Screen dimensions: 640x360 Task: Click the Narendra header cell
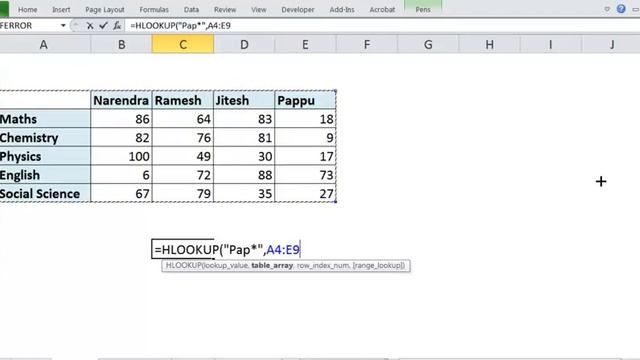(121, 100)
